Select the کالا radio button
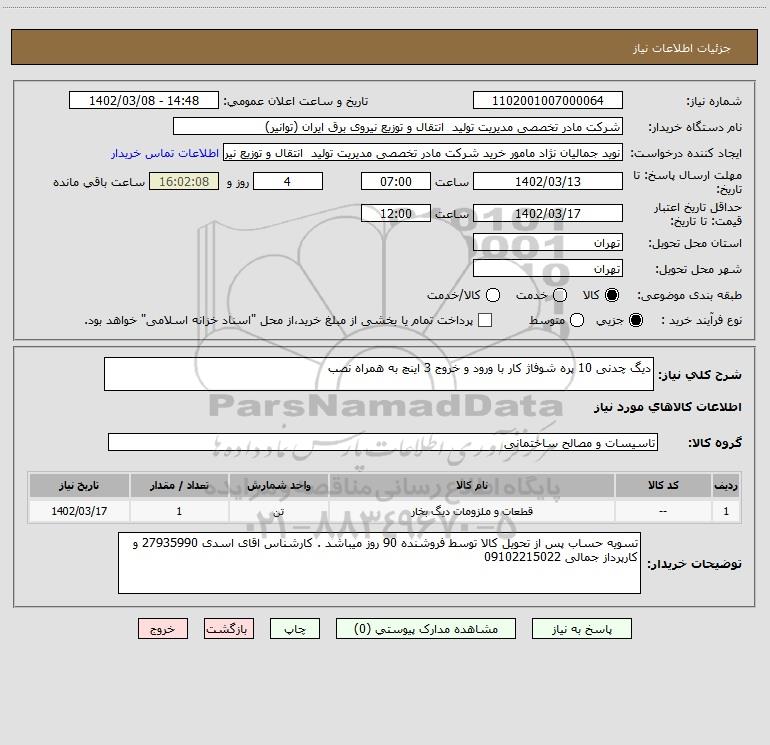Screen dimensions: 770x745 [x=612, y=295]
